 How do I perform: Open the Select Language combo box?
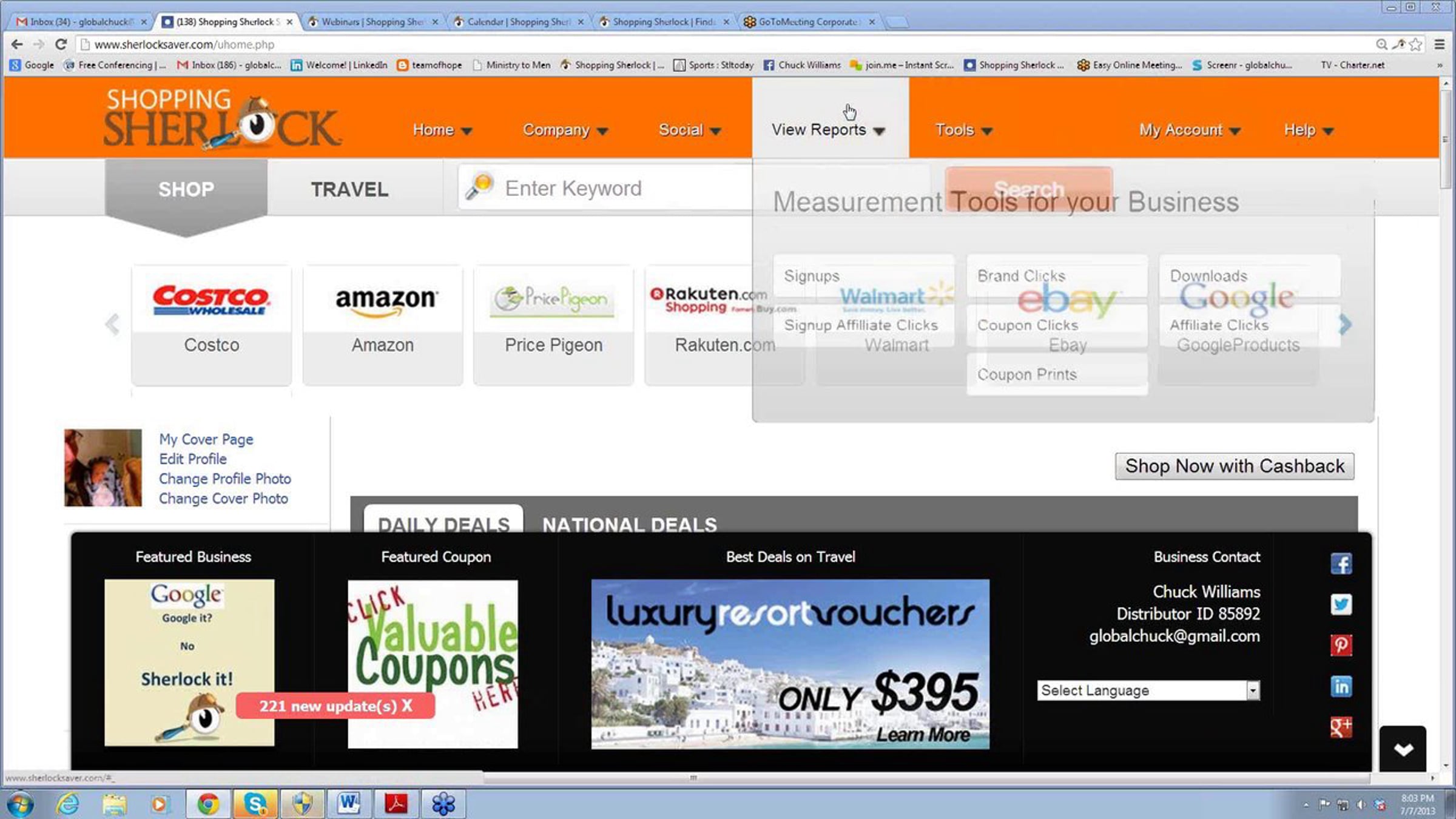1148,690
